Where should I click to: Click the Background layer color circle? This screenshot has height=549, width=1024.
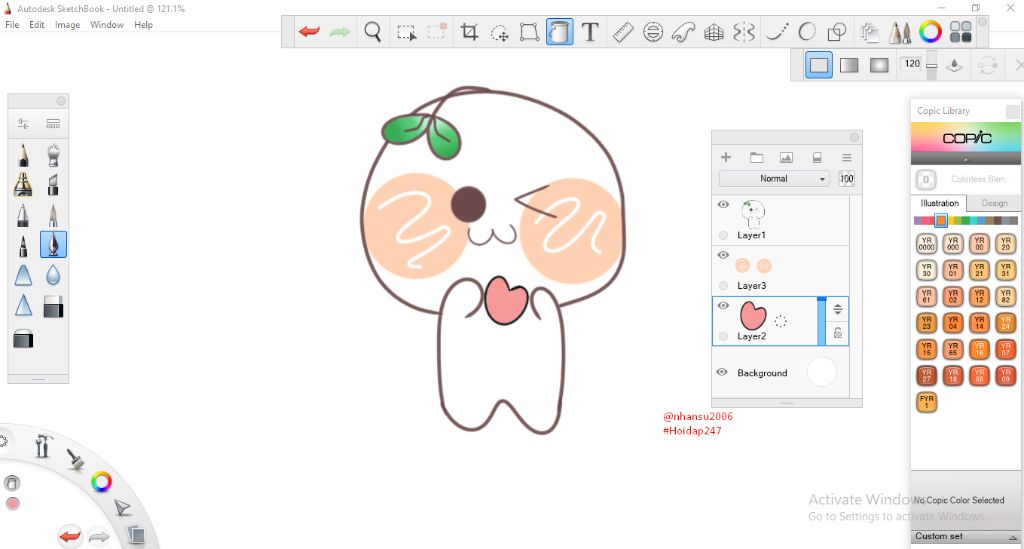(822, 372)
